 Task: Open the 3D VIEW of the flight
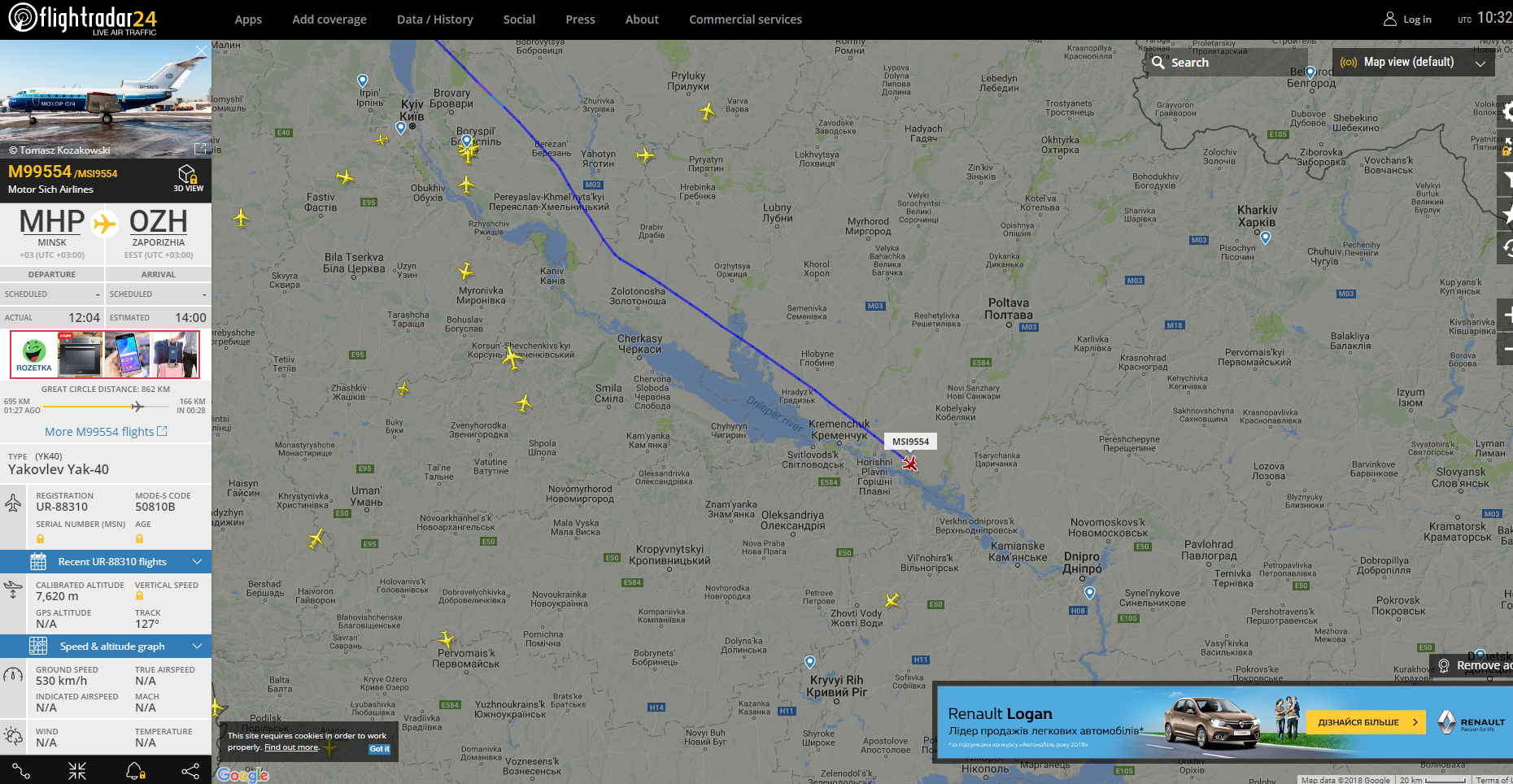tap(188, 178)
